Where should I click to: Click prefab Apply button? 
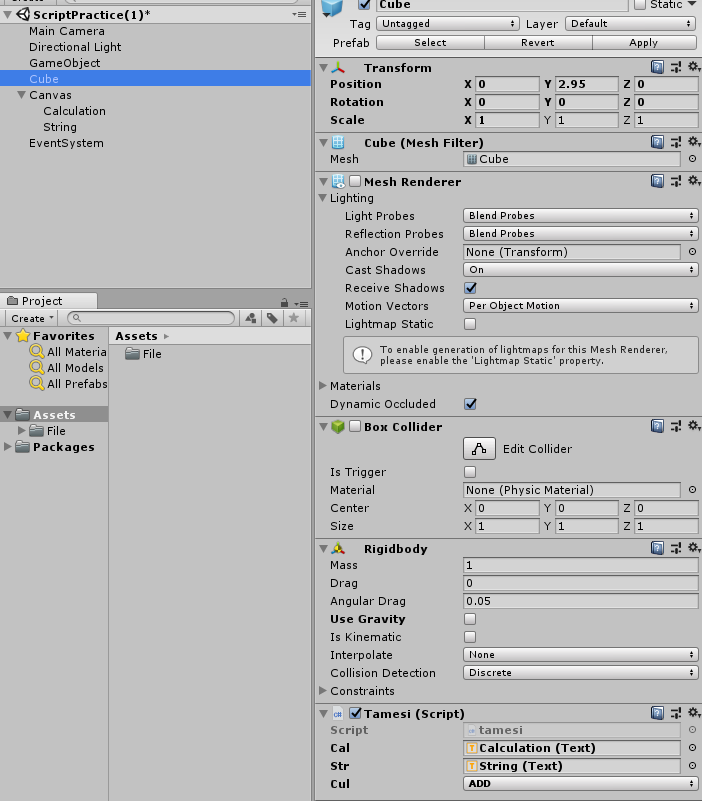point(644,42)
